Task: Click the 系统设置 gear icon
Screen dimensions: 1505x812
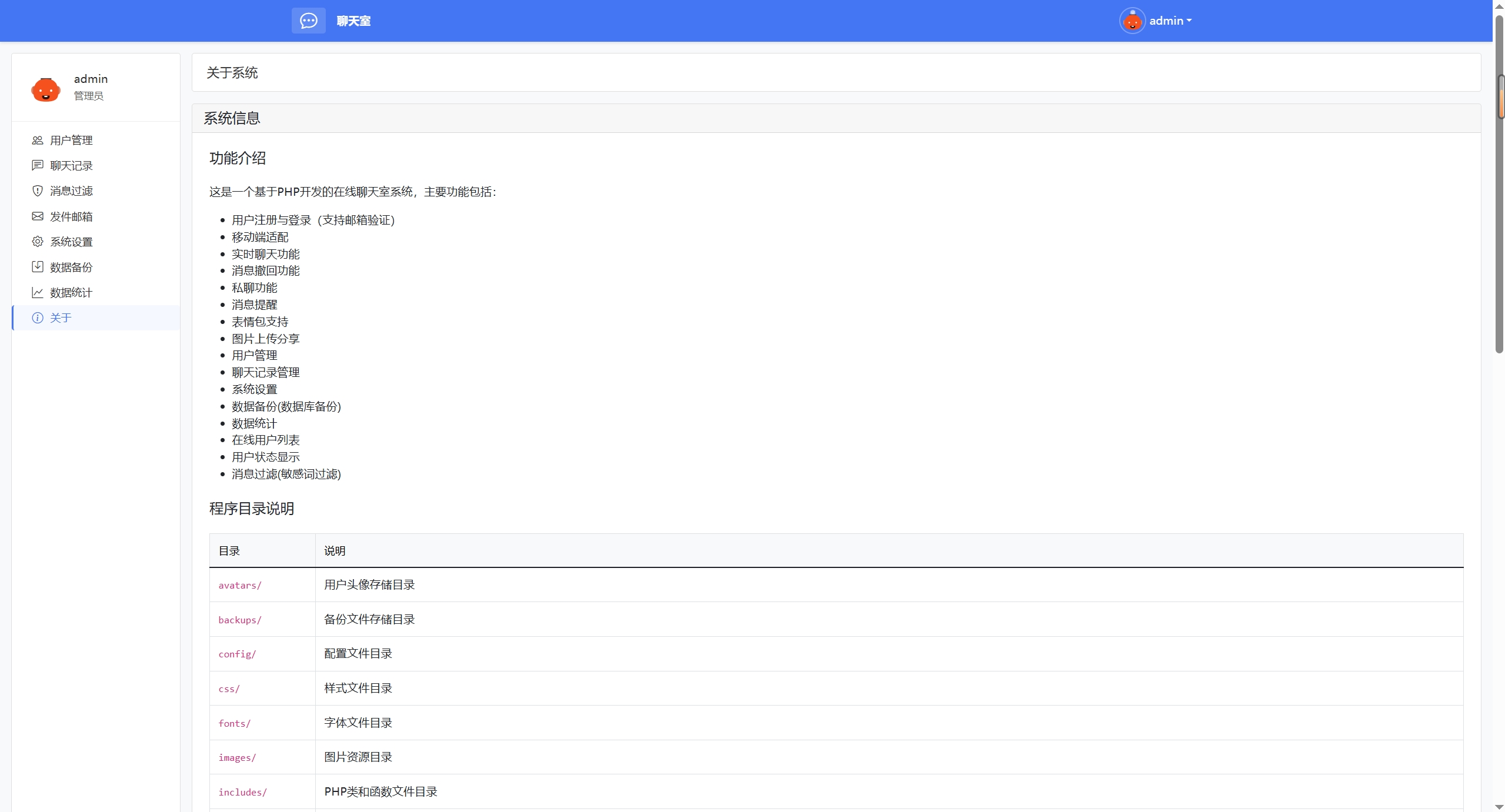Action: point(38,242)
